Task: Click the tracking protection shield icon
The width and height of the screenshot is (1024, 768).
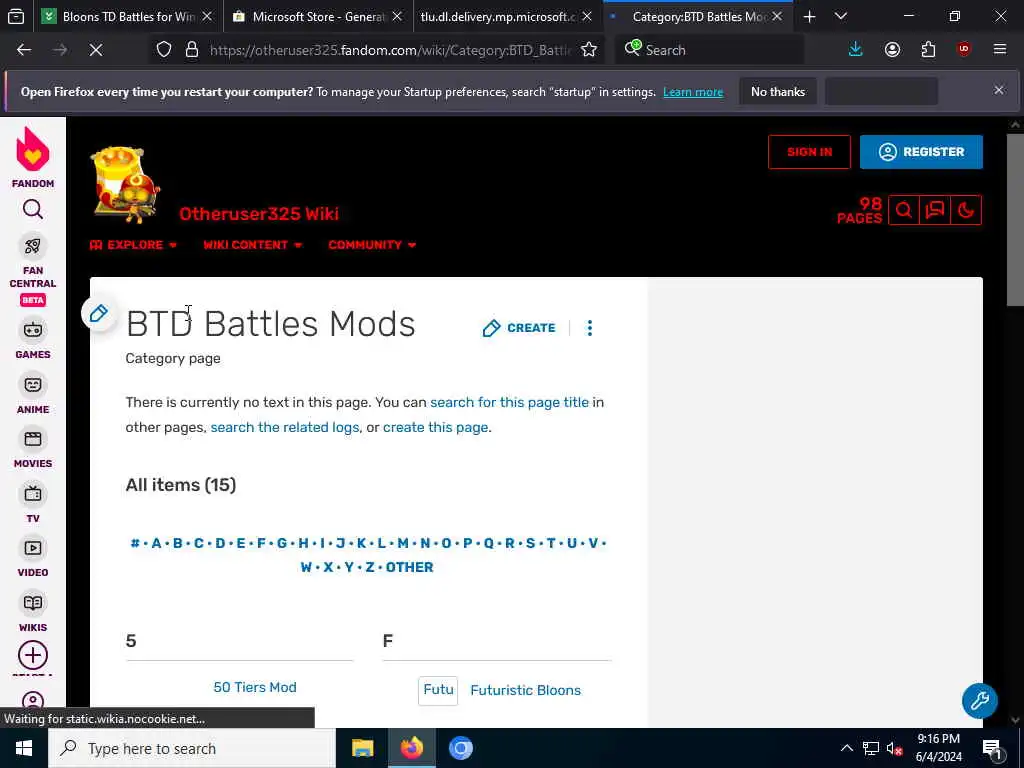Action: click(164, 50)
